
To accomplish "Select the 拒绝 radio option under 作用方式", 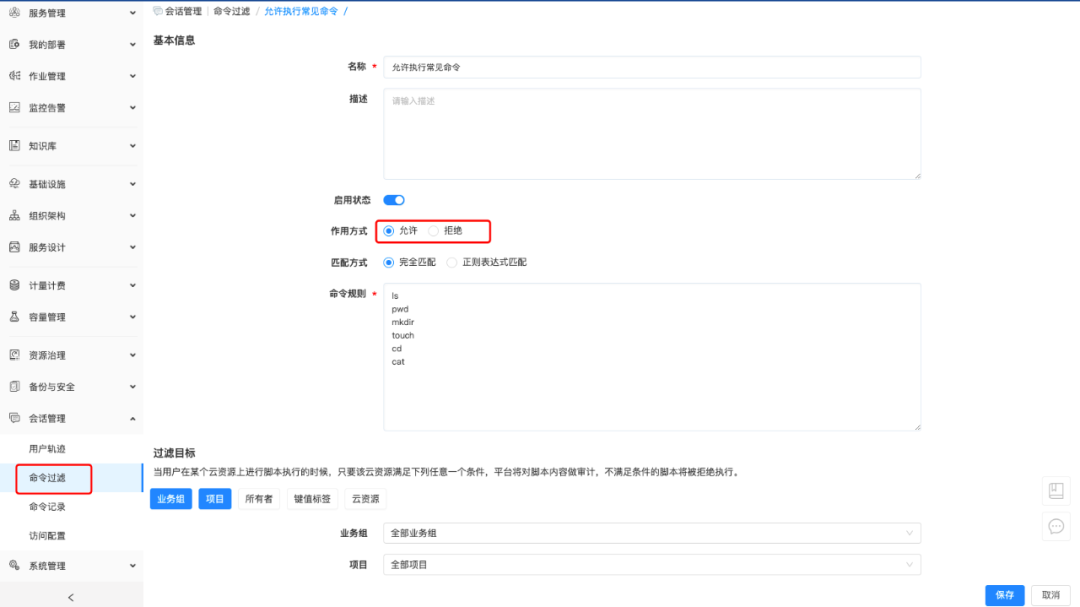I will point(431,231).
